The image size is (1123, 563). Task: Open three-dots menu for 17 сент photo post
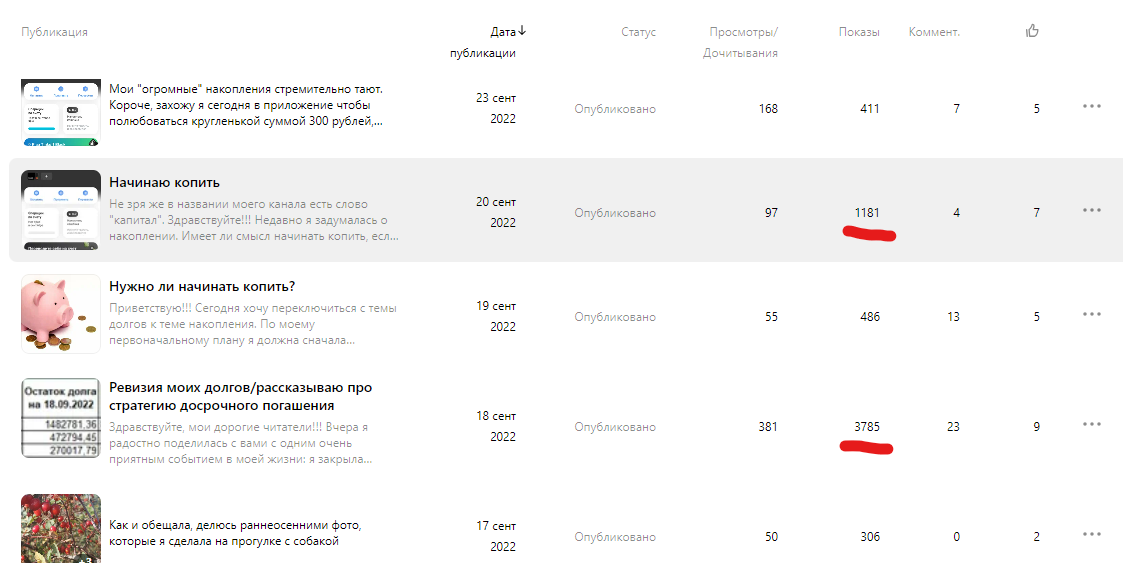(x=1091, y=534)
